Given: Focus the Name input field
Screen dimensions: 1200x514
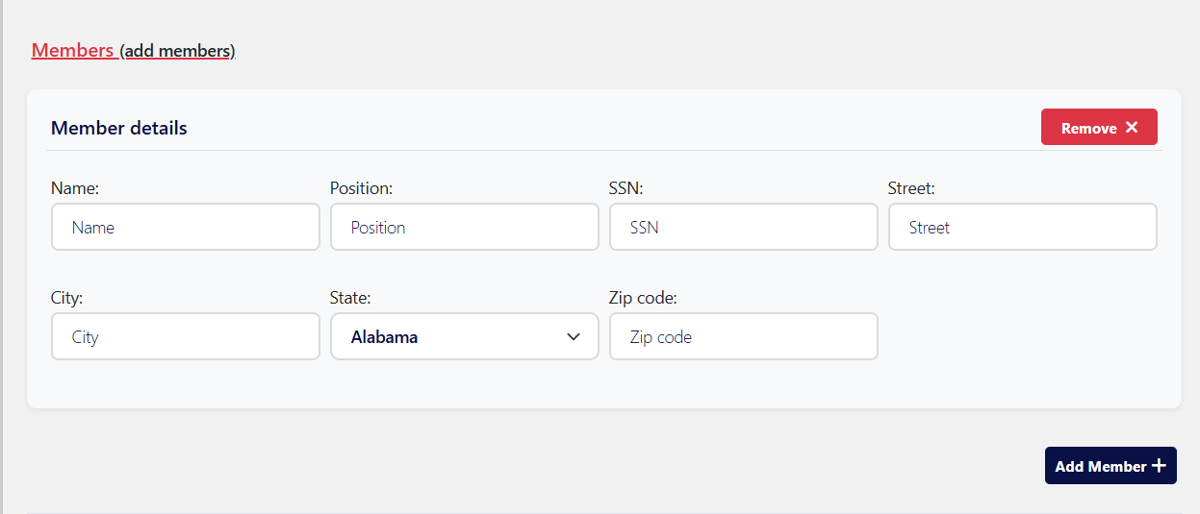Looking at the screenshot, I should point(185,228).
